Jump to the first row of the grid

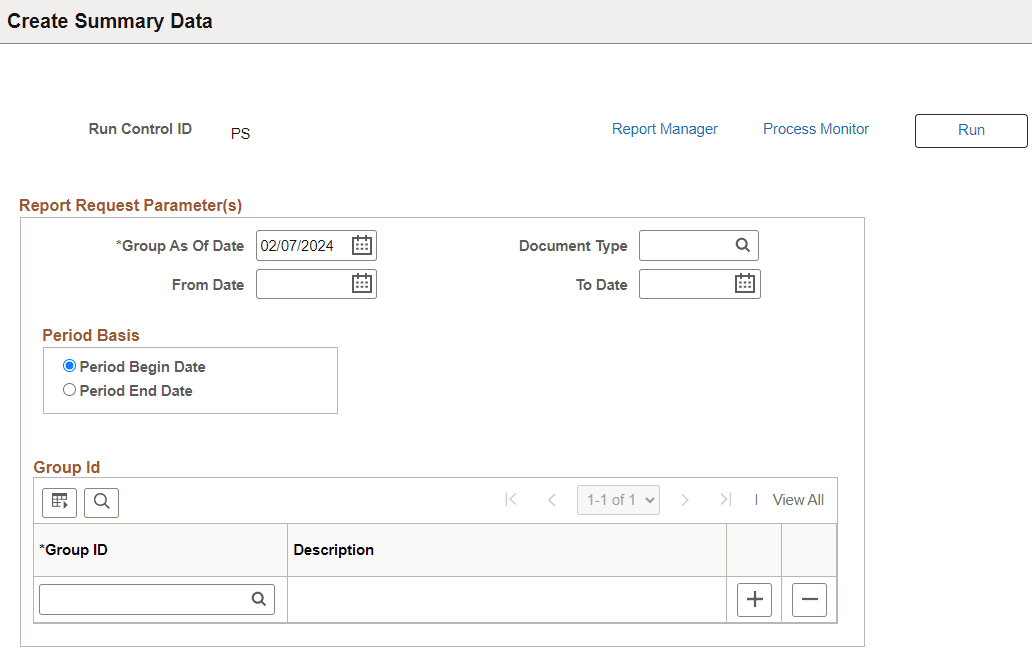pyautogui.click(x=510, y=499)
